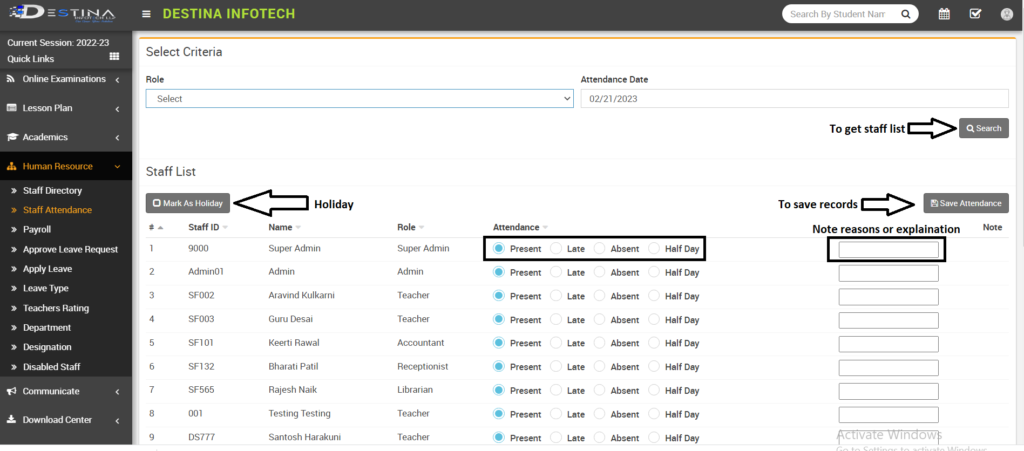Click the Attendance Date field

794,99
